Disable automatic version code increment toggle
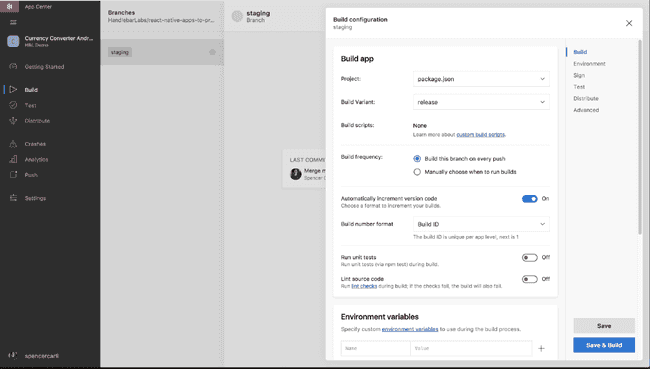This screenshot has width=650, height=369. click(529, 199)
